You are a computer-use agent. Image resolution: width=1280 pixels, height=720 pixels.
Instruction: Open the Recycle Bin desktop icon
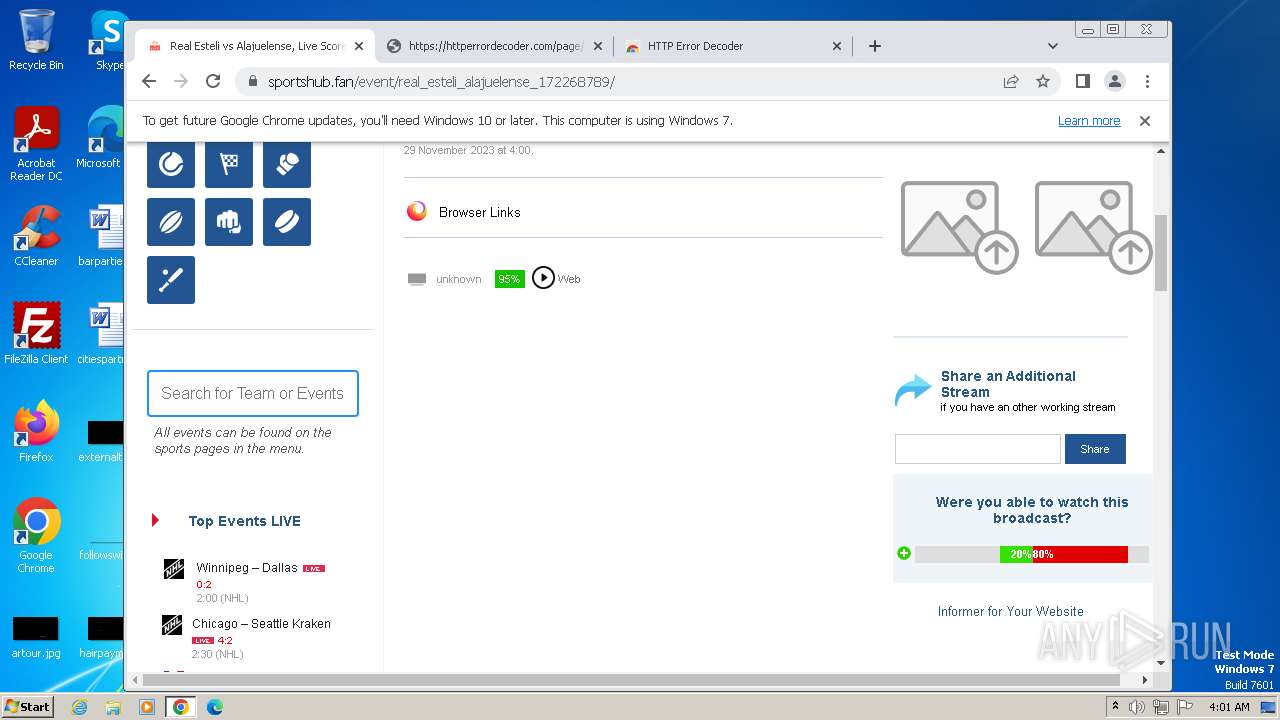click(x=36, y=40)
